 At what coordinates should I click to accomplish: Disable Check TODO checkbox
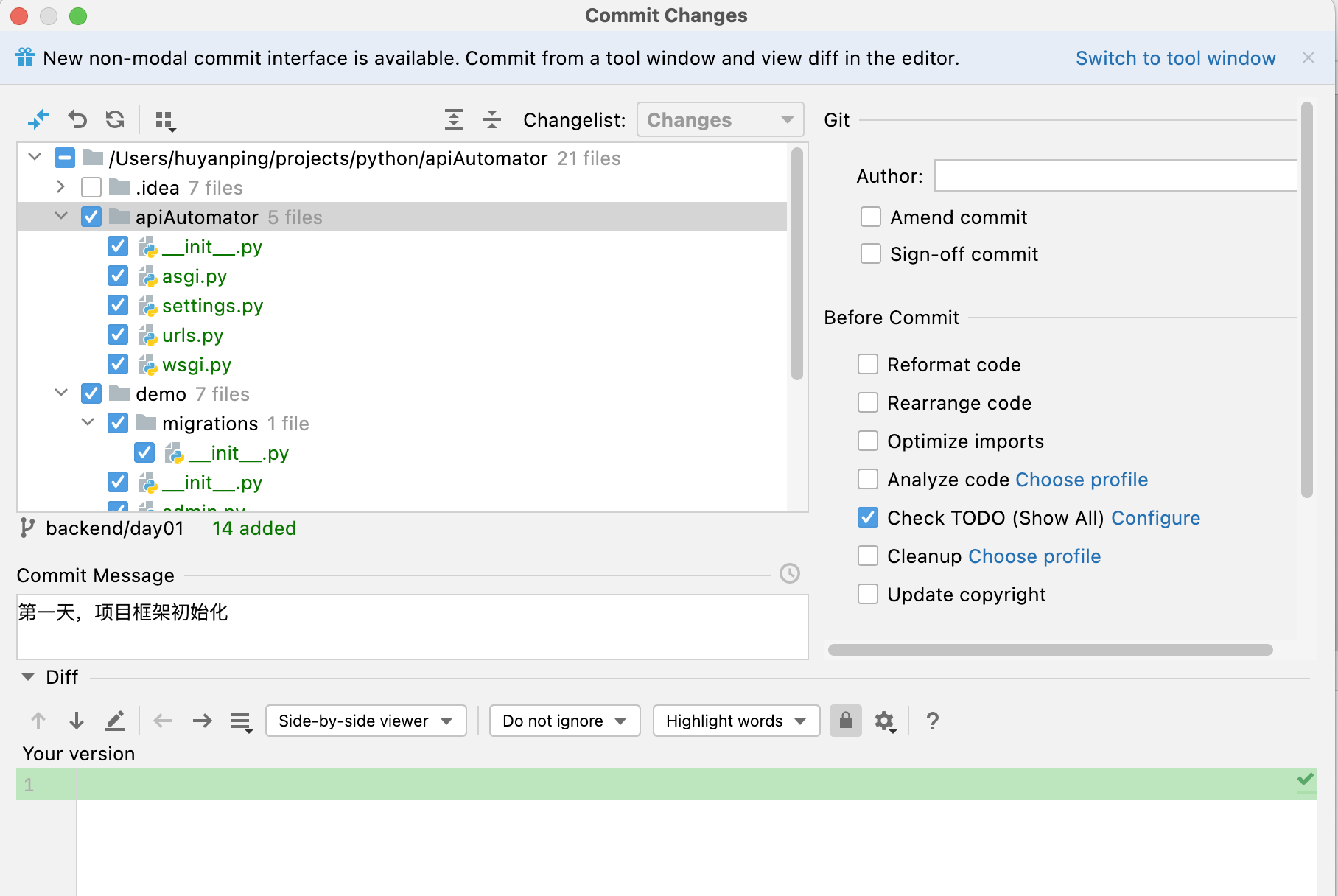868,517
